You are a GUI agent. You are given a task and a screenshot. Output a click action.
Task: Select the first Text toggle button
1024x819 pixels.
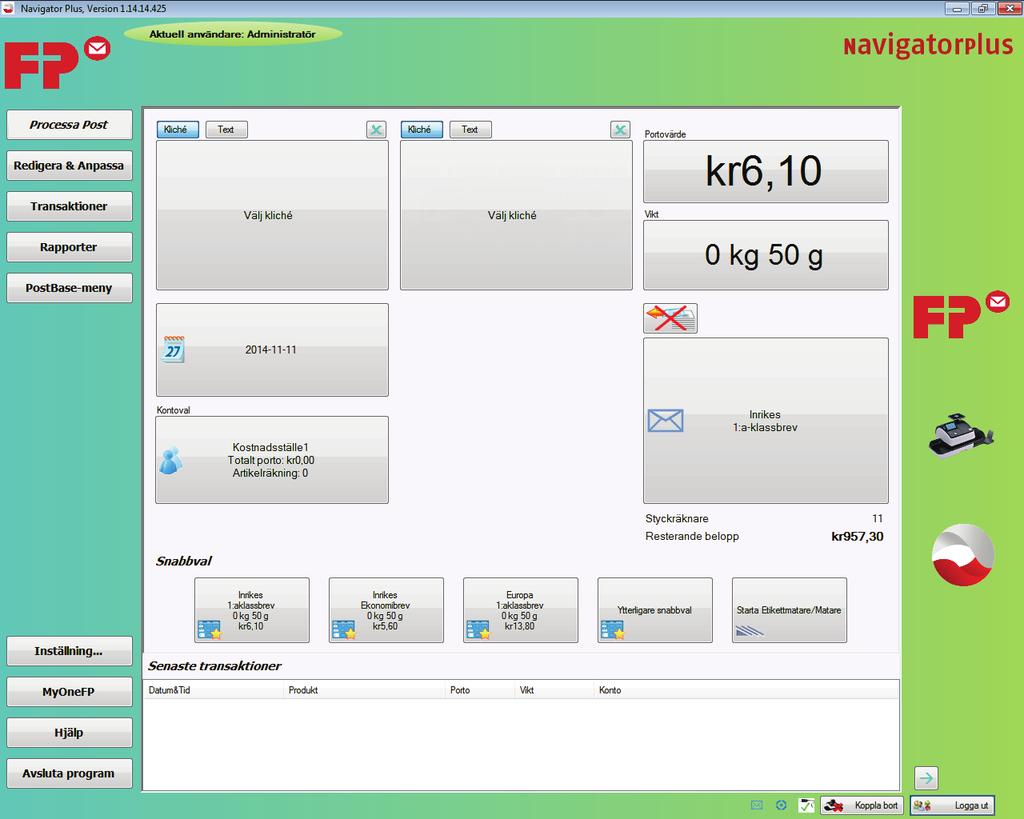click(x=227, y=129)
